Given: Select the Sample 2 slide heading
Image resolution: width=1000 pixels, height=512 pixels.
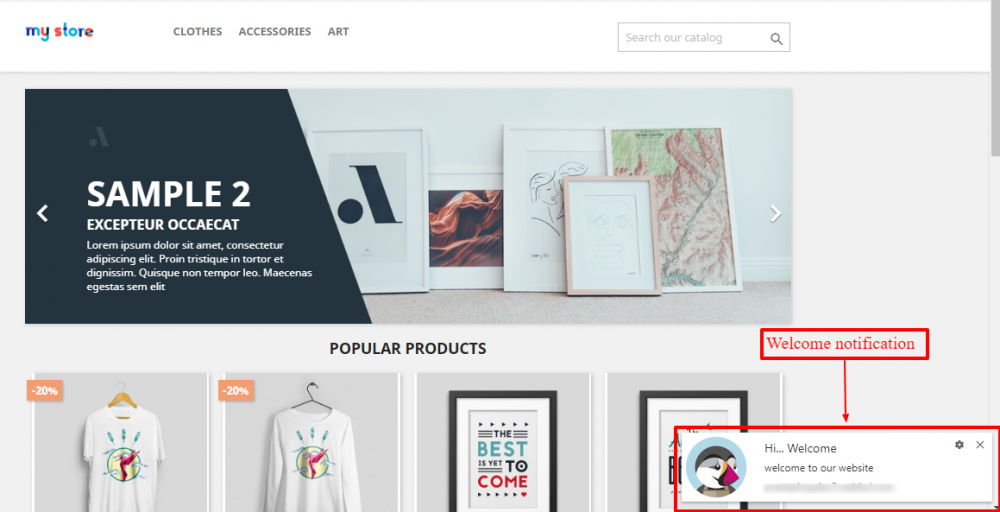Looking at the screenshot, I should tap(168, 194).
